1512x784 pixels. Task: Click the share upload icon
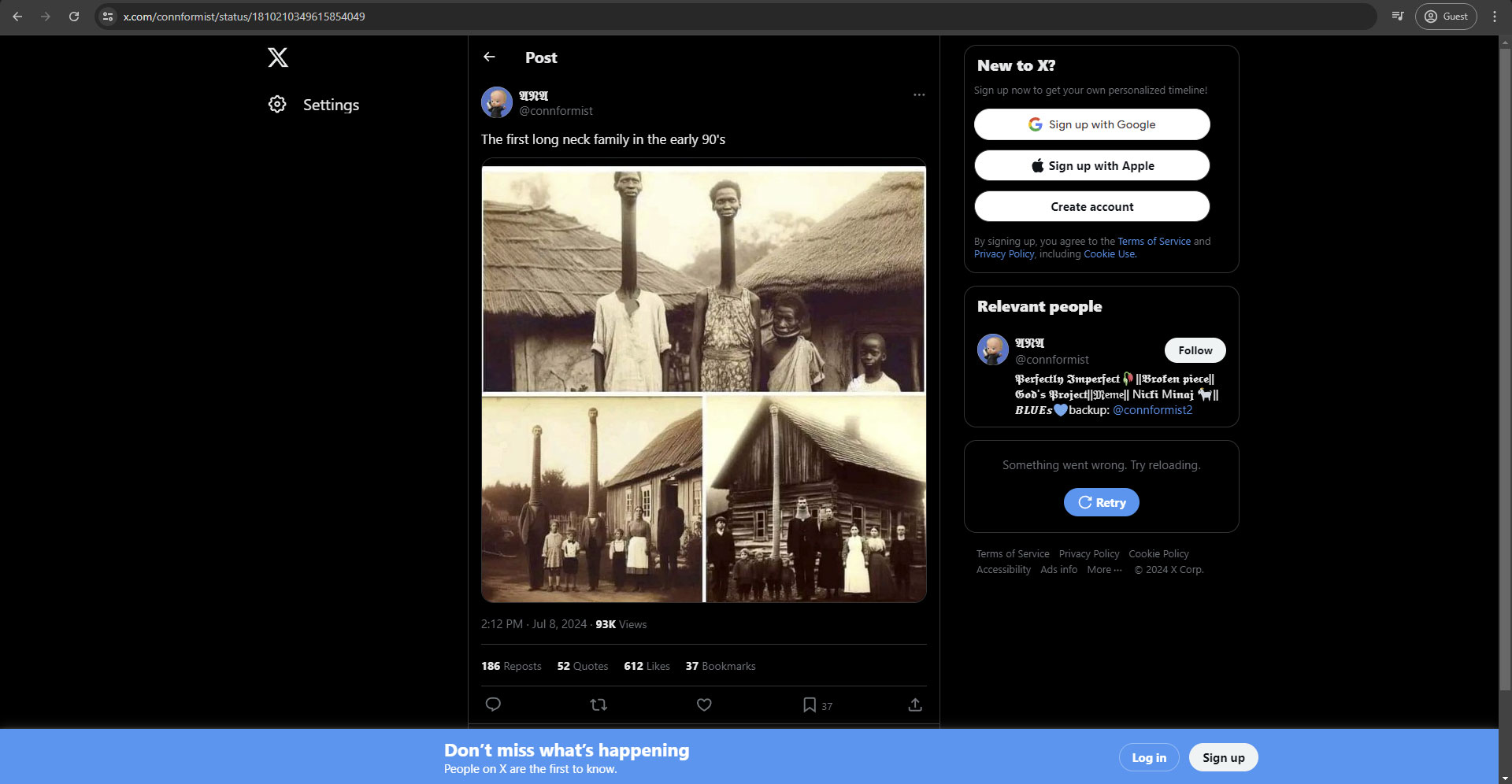(x=915, y=704)
